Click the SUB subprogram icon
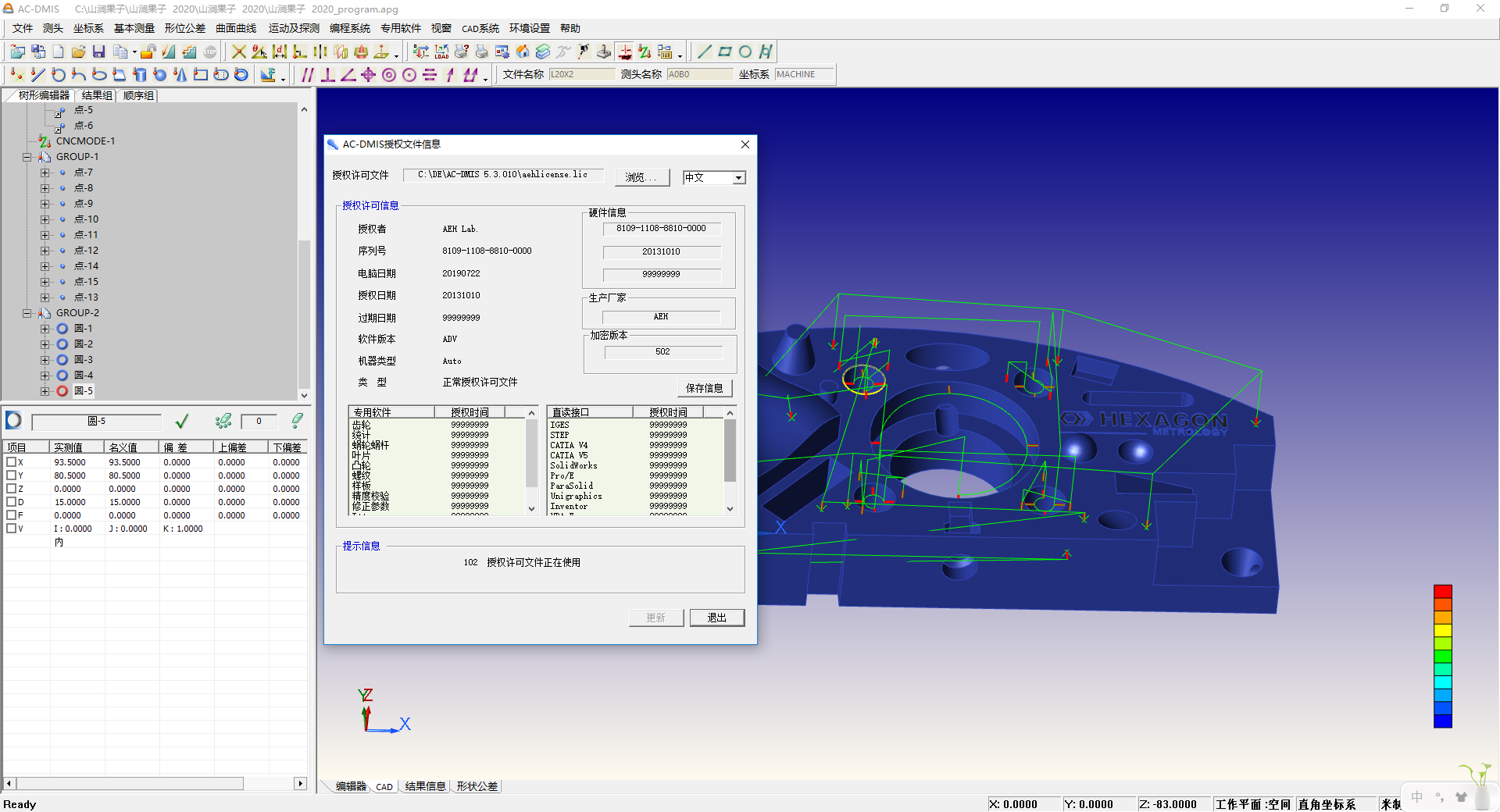Viewport: 1500px width, 812px height. click(665, 52)
